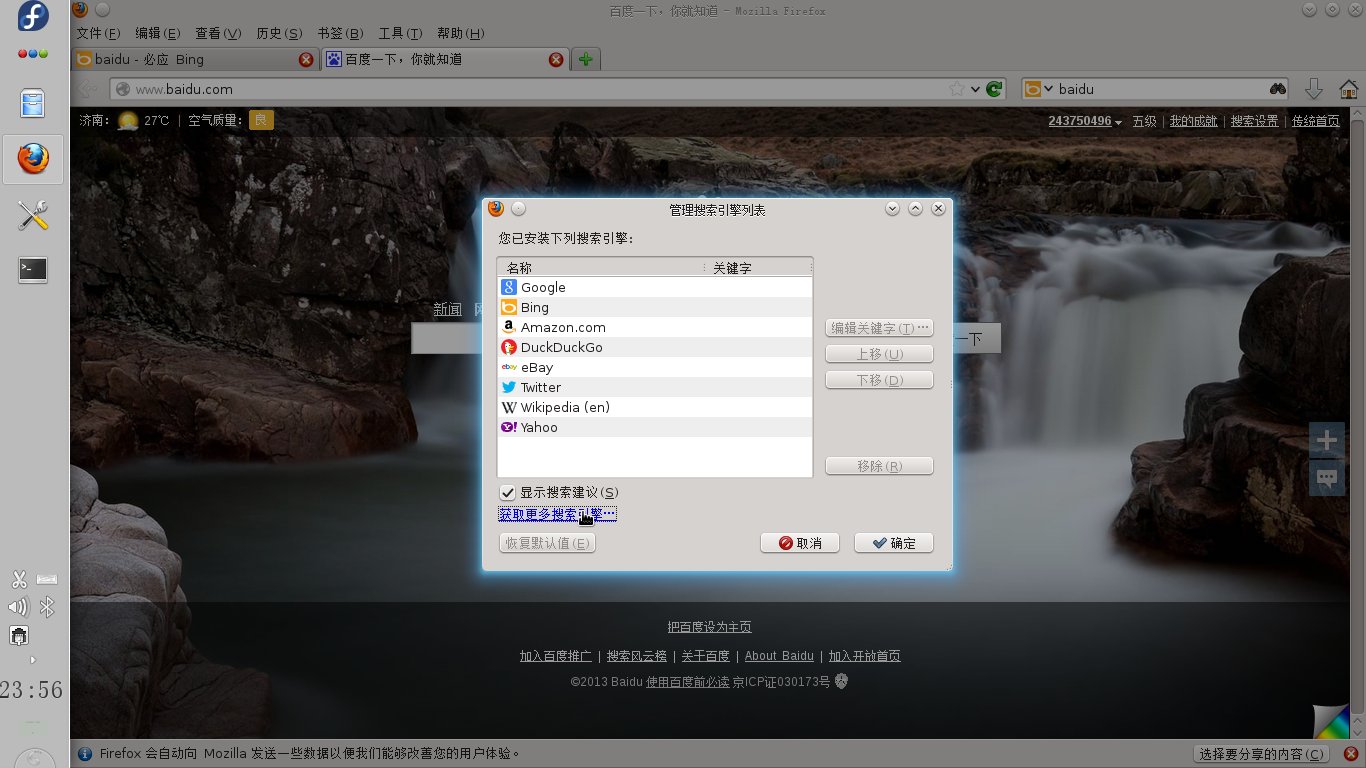Open the downloads arrow icon
Viewport: 1366px width, 768px height.
(x=1314, y=89)
